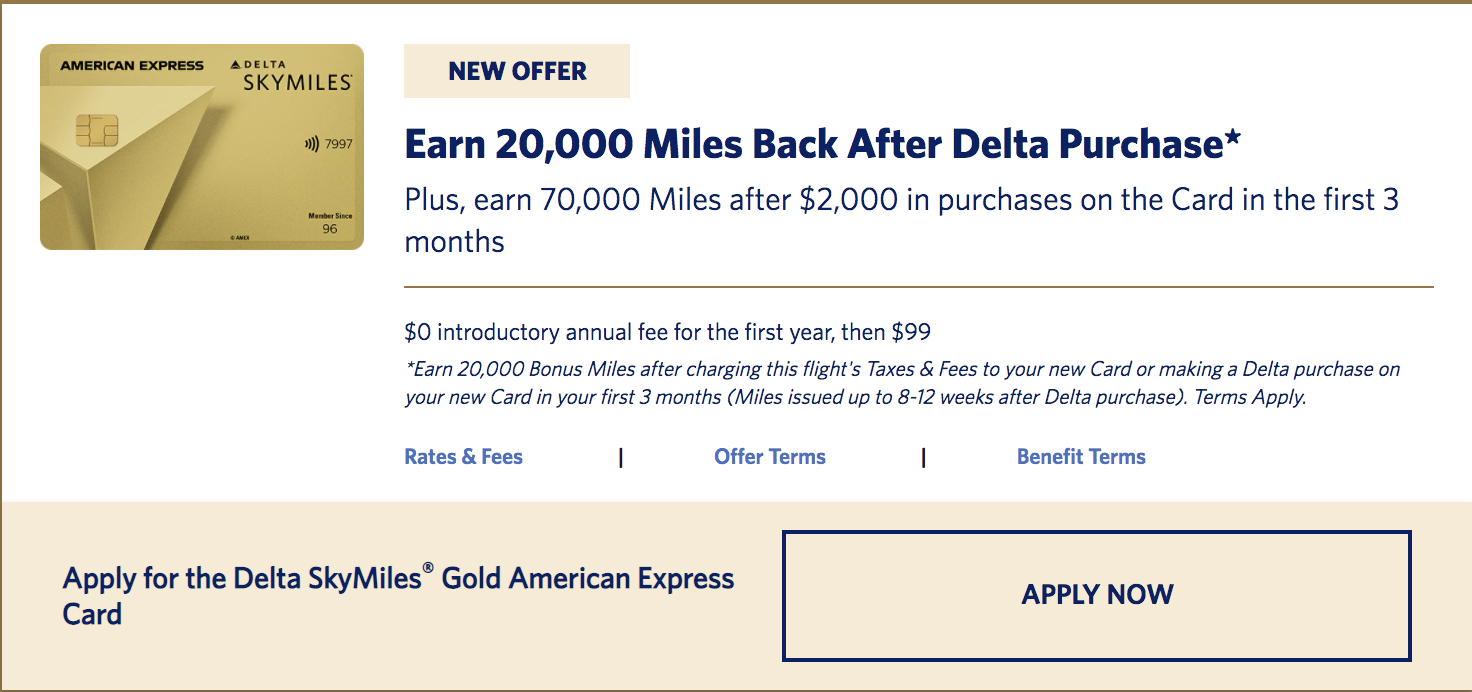
Task: Click divider between Rates & Fees and Offer Terms
Action: click(x=621, y=458)
